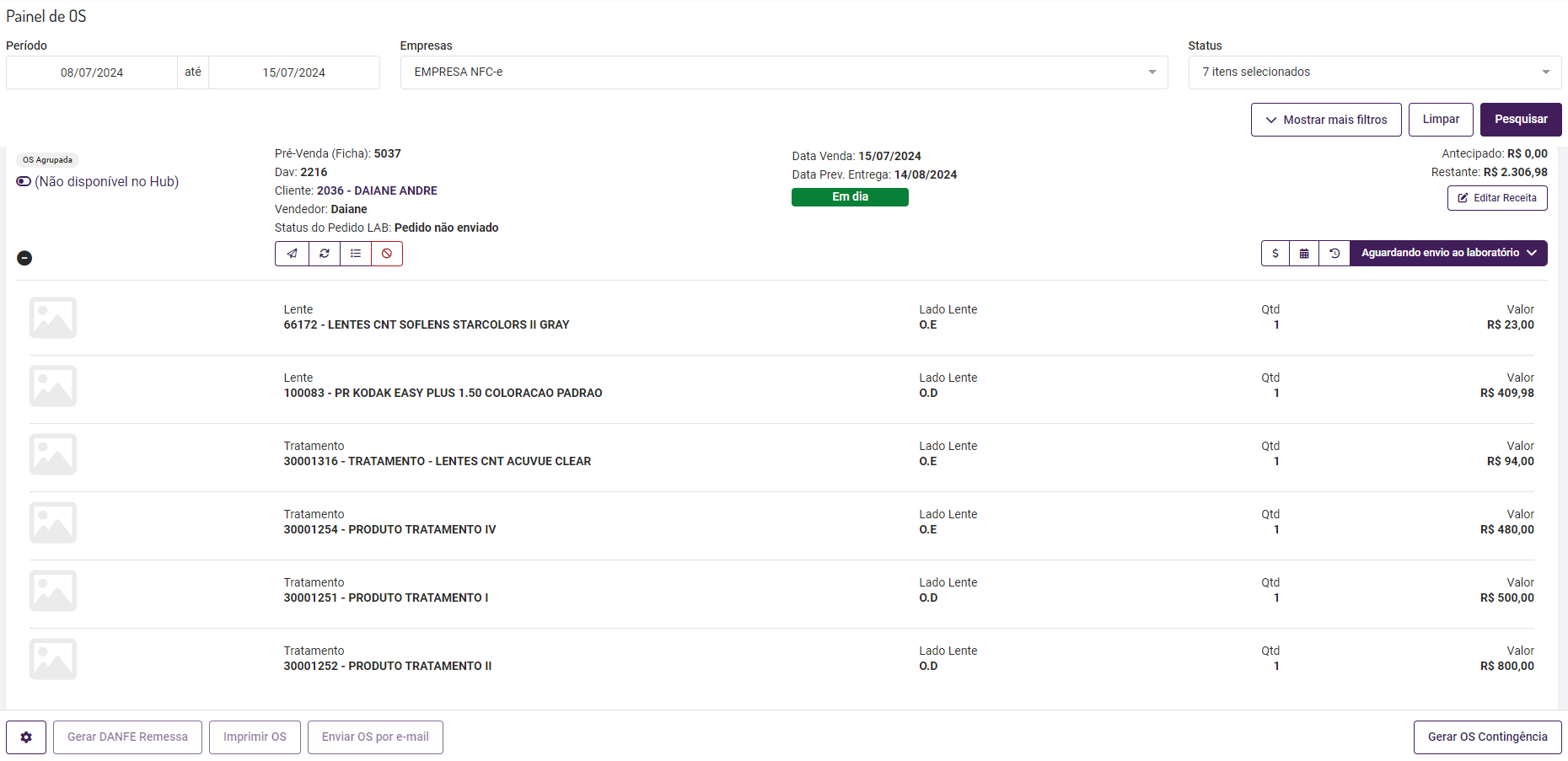This screenshot has width=1568, height=761.
Task: Toggle the Hub availability switch
Action: [x=24, y=182]
